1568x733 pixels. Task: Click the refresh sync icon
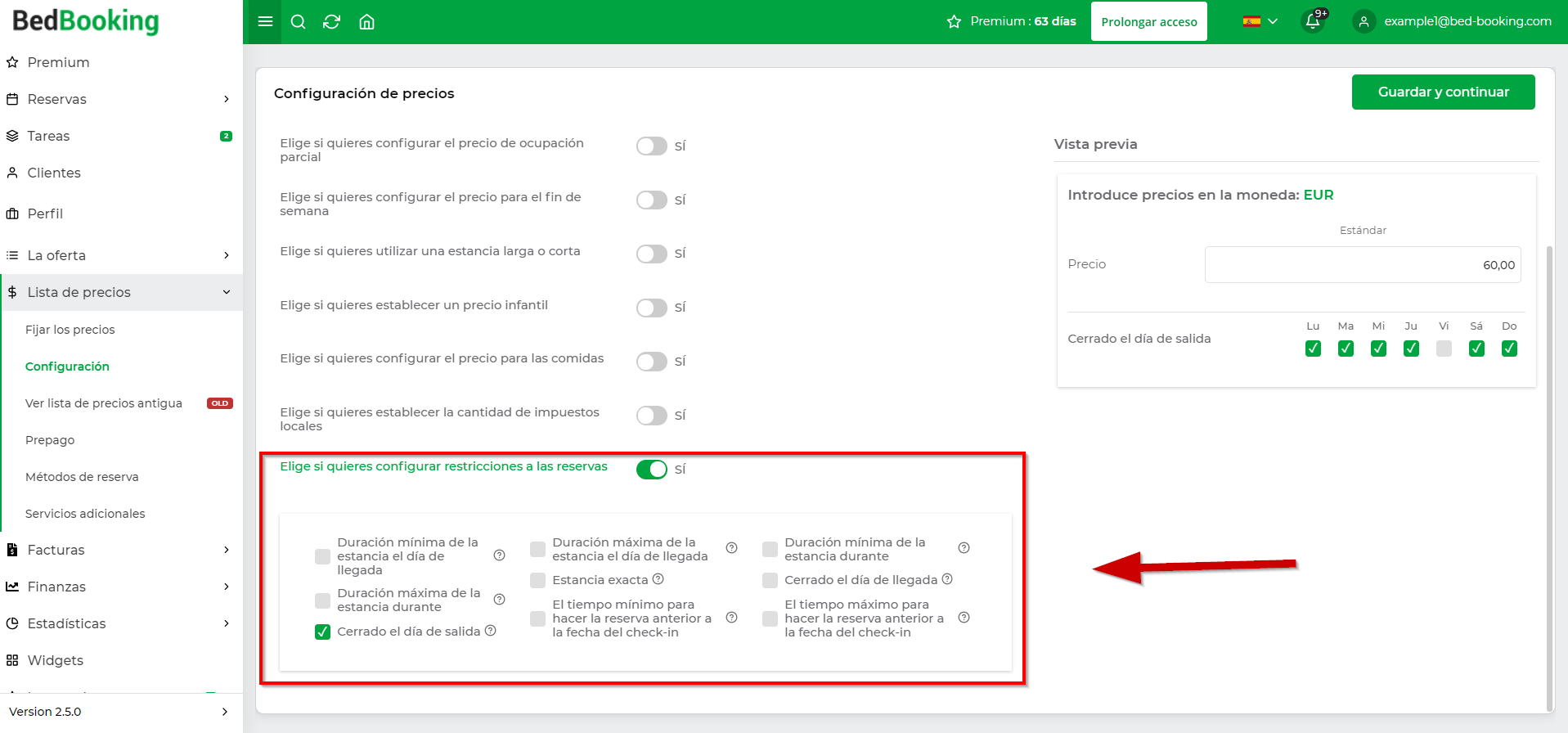331,22
